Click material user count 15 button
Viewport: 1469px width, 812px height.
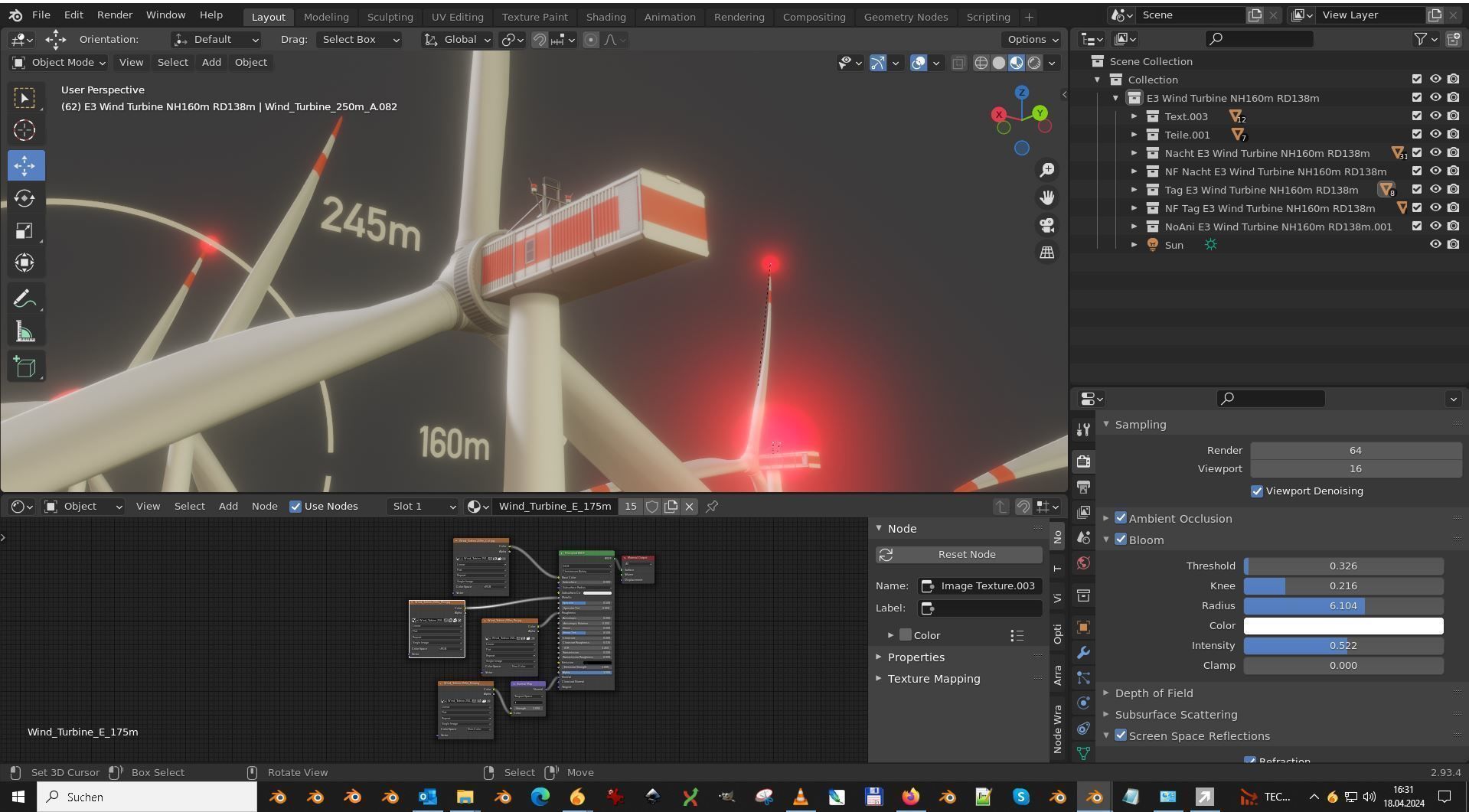(x=630, y=507)
